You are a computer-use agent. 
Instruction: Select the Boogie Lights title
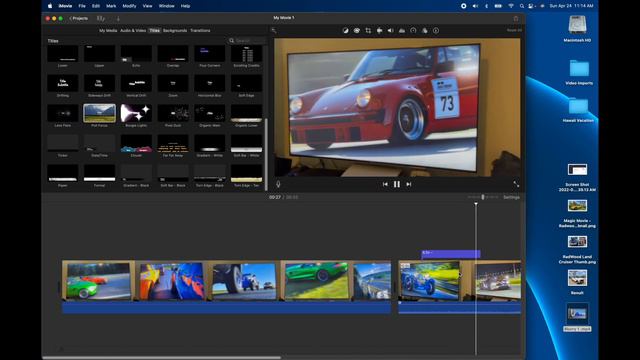136,113
